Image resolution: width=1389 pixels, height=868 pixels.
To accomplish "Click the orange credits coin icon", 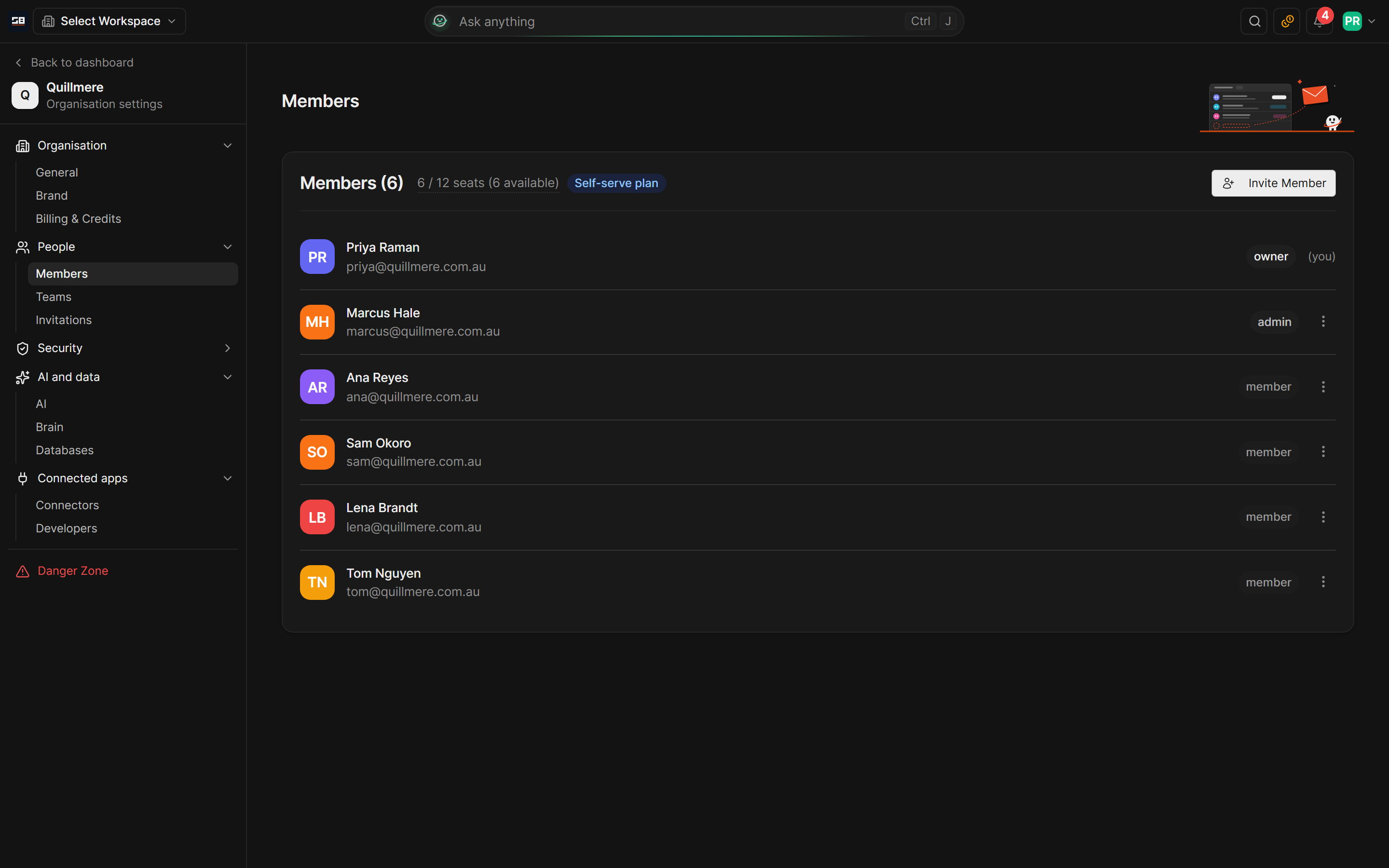I will coord(1287,21).
